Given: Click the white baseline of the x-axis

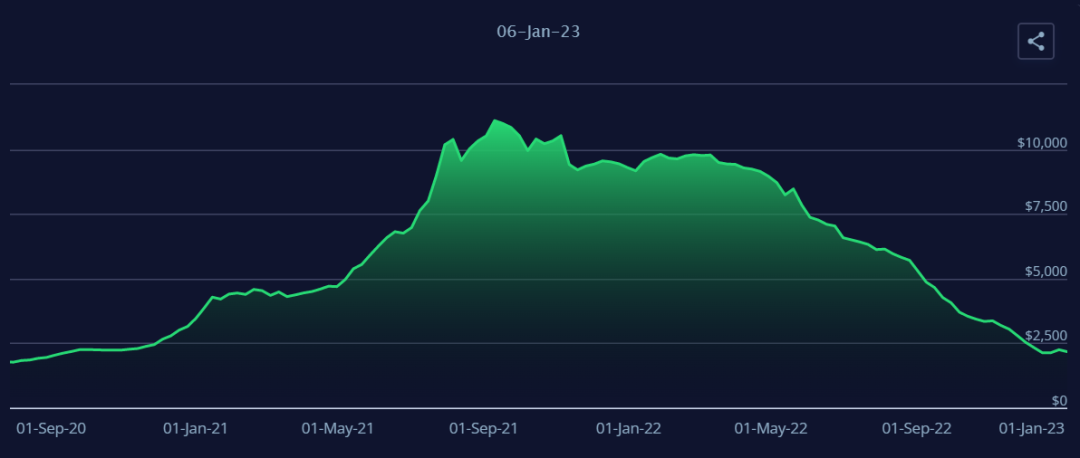Looking at the screenshot, I should pyautogui.click(x=540, y=408).
